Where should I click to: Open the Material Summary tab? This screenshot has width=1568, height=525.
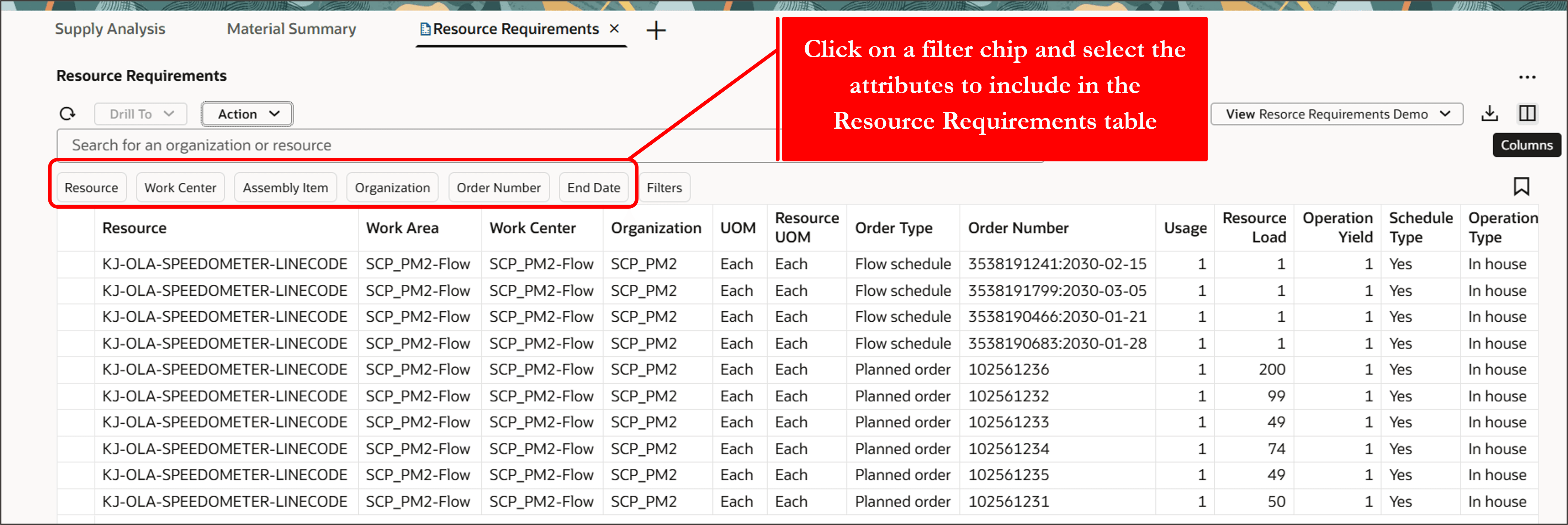coord(291,28)
